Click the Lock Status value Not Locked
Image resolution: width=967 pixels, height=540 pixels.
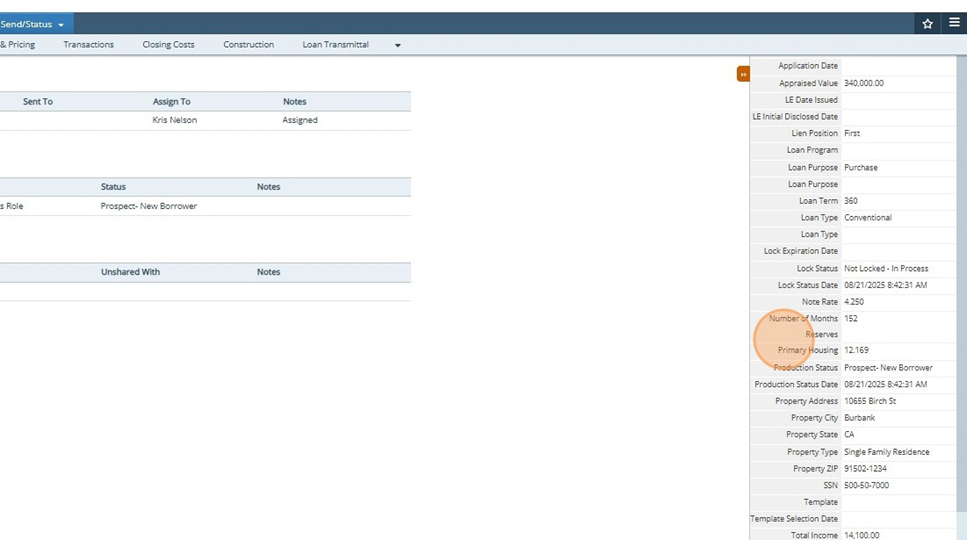click(x=885, y=268)
